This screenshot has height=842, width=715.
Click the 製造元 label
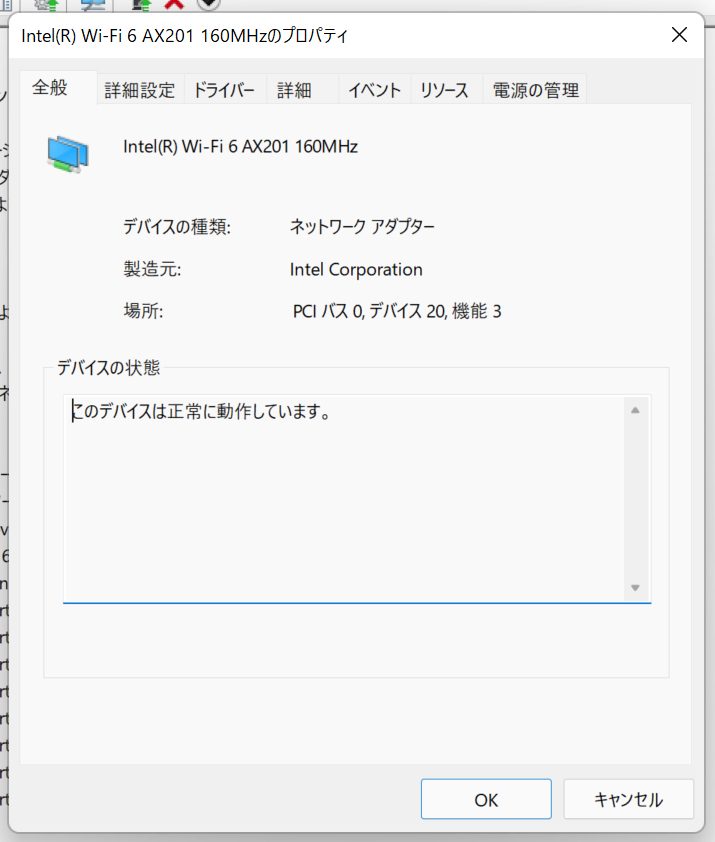coord(153,269)
